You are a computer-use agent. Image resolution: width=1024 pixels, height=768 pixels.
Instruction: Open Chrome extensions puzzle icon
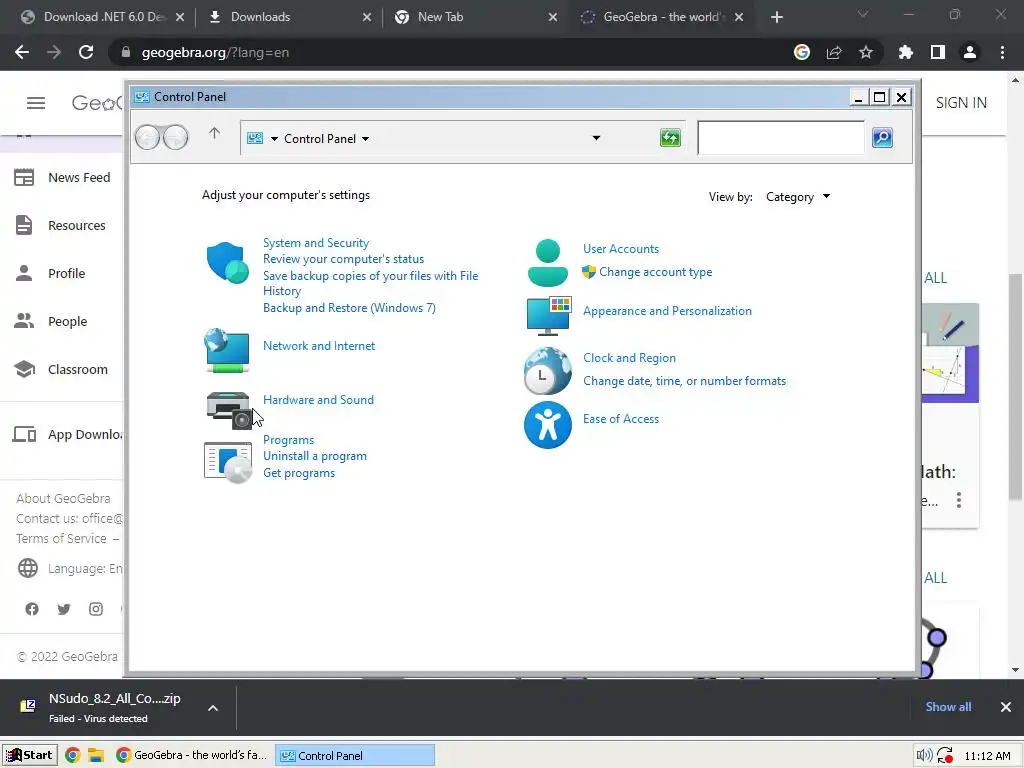[x=906, y=52]
